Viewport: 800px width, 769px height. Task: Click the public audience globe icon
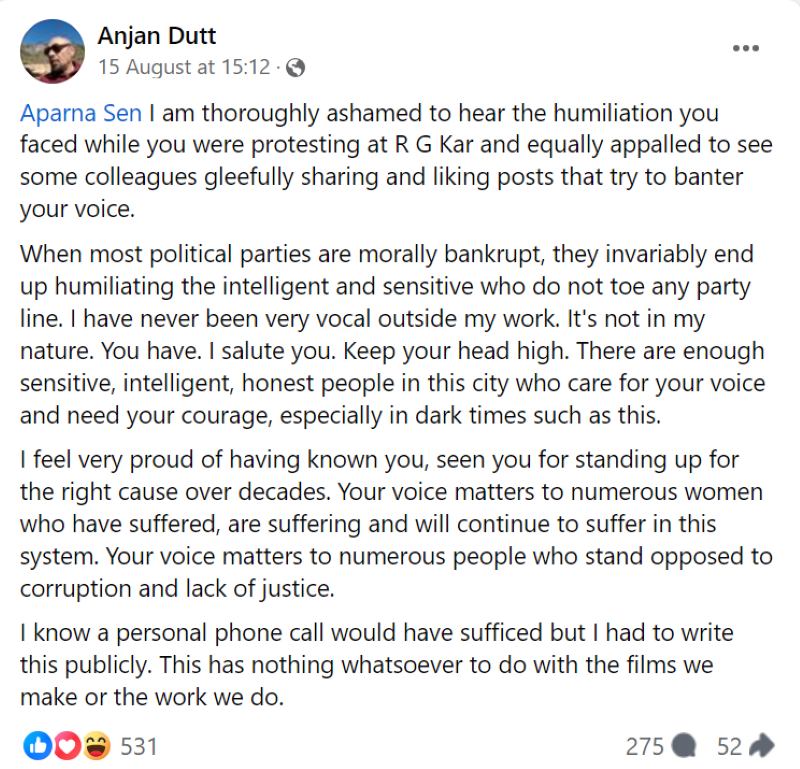(295, 68)
